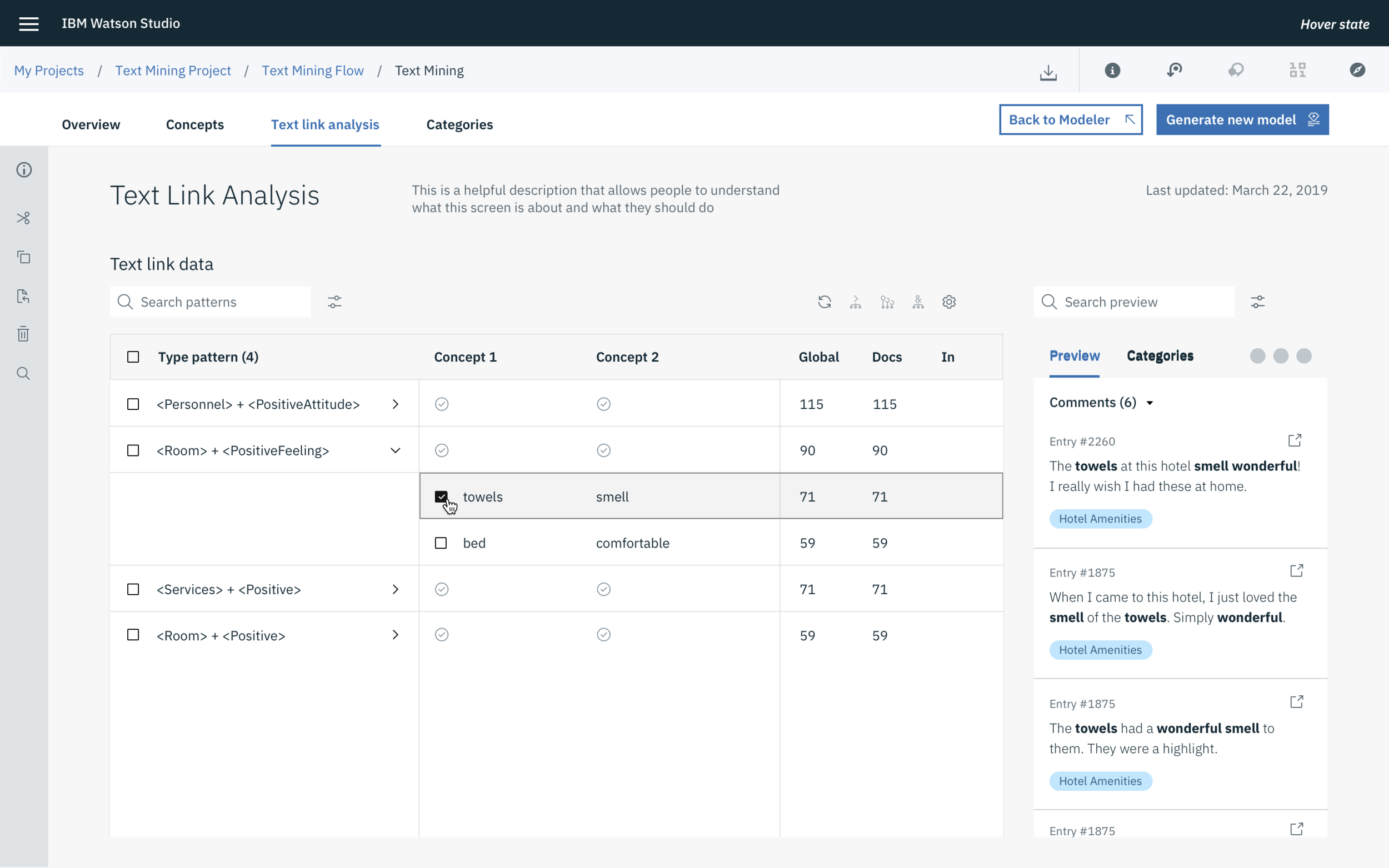Click the first grey dot in preview panel
Image resolution: width=1389 pixels, height=868 pixels.
[1257, 356]
